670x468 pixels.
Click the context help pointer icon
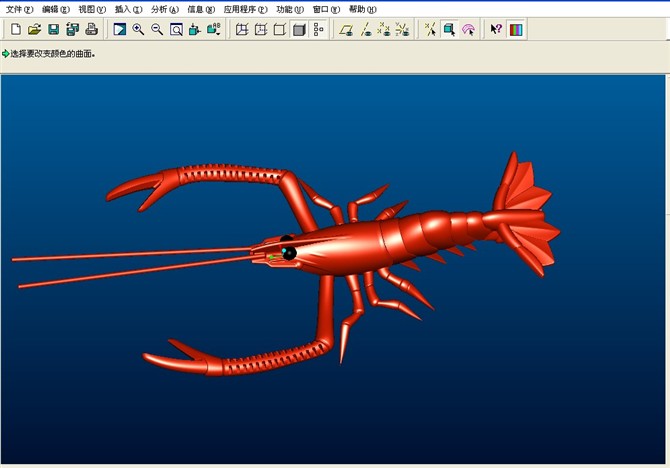tap(496, 30)
